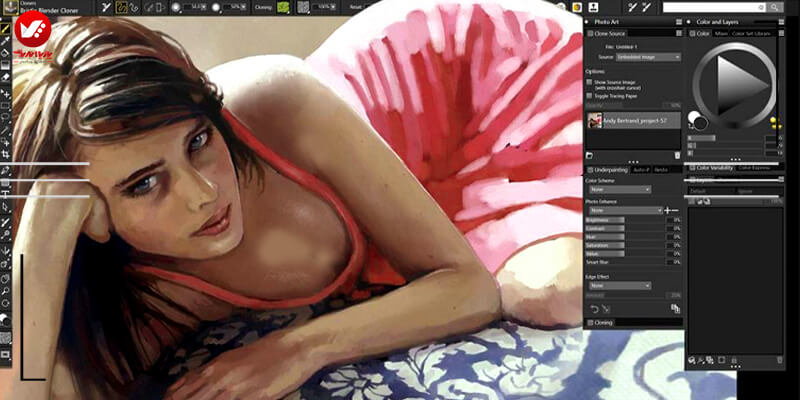Select the Brush tool in the toolbox

pyautogui.click(x=5, y=29)
